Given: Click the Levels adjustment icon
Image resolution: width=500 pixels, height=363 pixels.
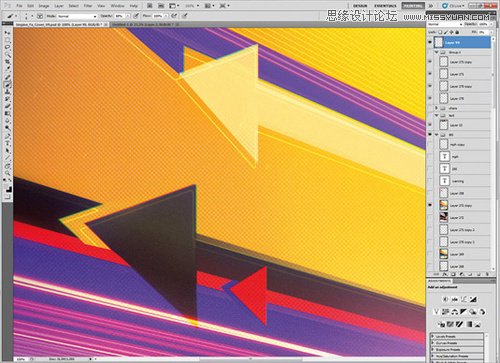Looking at the screenshot, I should tap(454, 299).
